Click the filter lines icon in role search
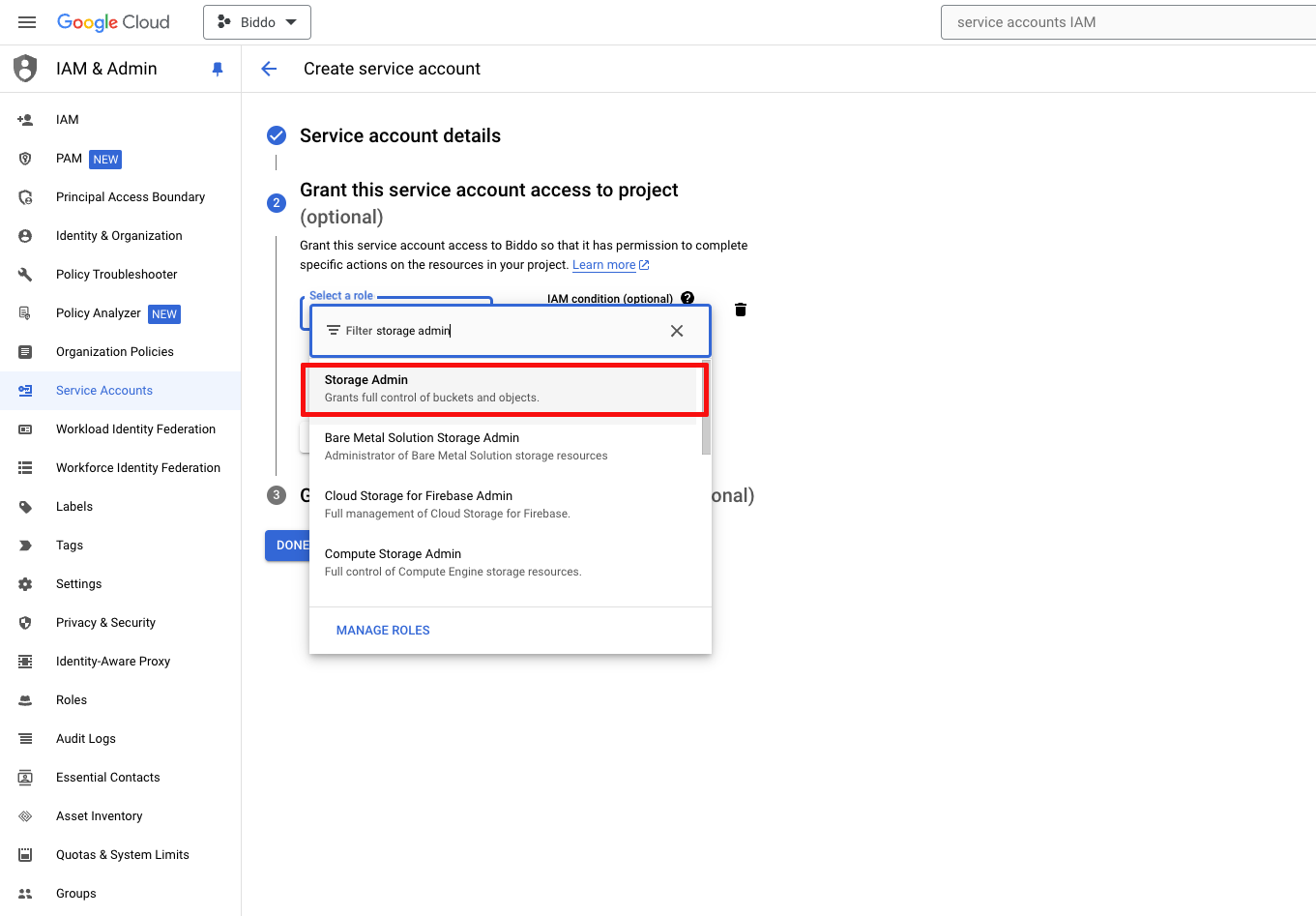This screenshot has width=1316, height=916. pos(334,331)
